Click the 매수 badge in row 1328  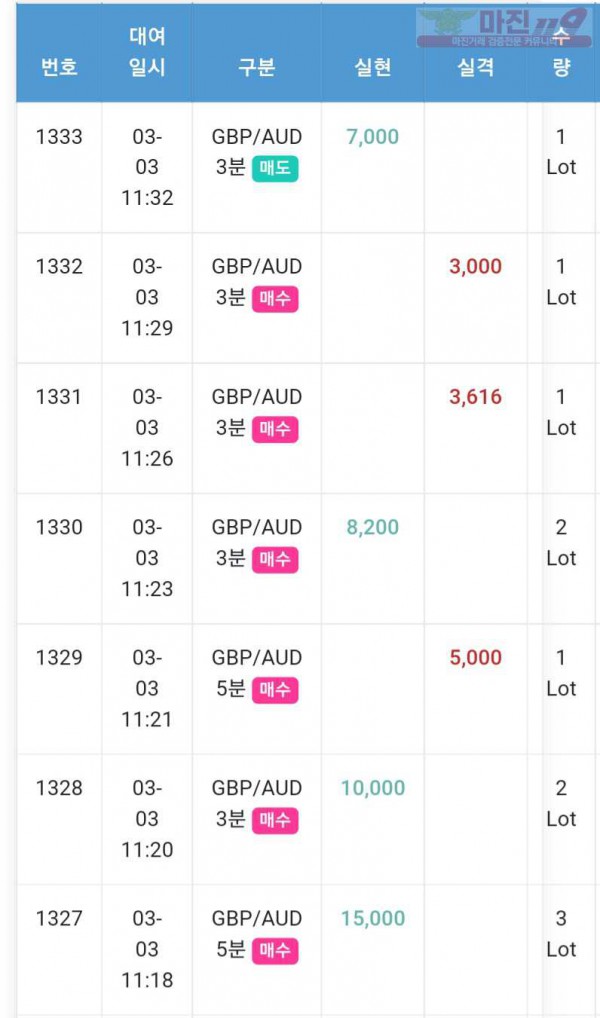click(x=275, y=820)
